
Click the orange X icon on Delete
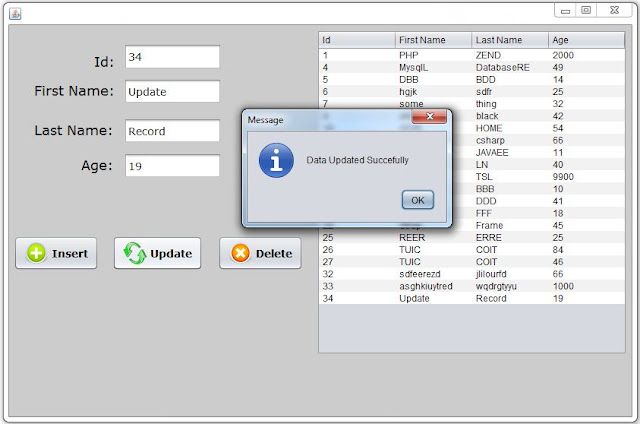240,253
